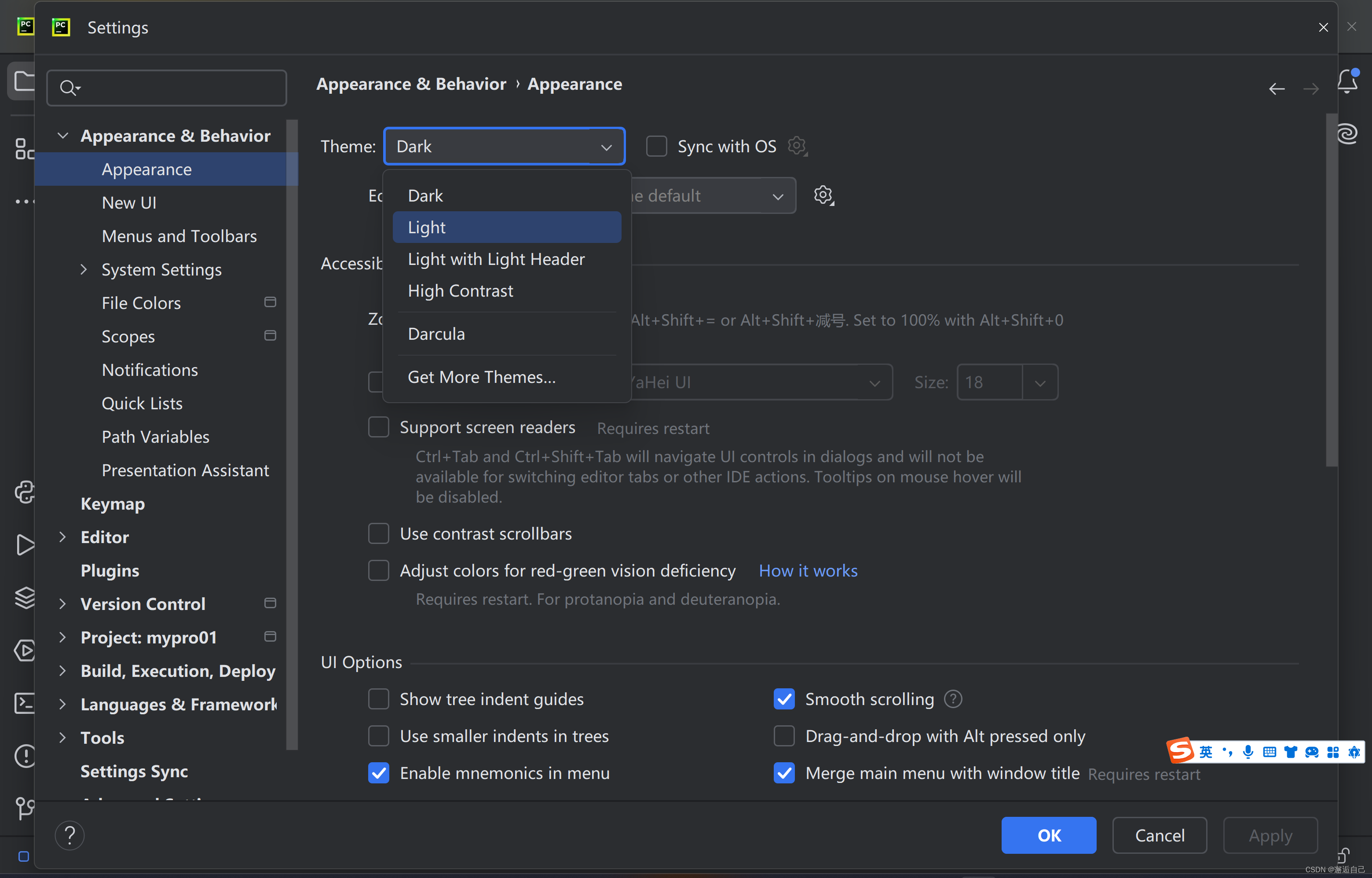This screenshot has width=1372, height=878.
Task: Choose Darcula theme option
Action: (436, 334)
